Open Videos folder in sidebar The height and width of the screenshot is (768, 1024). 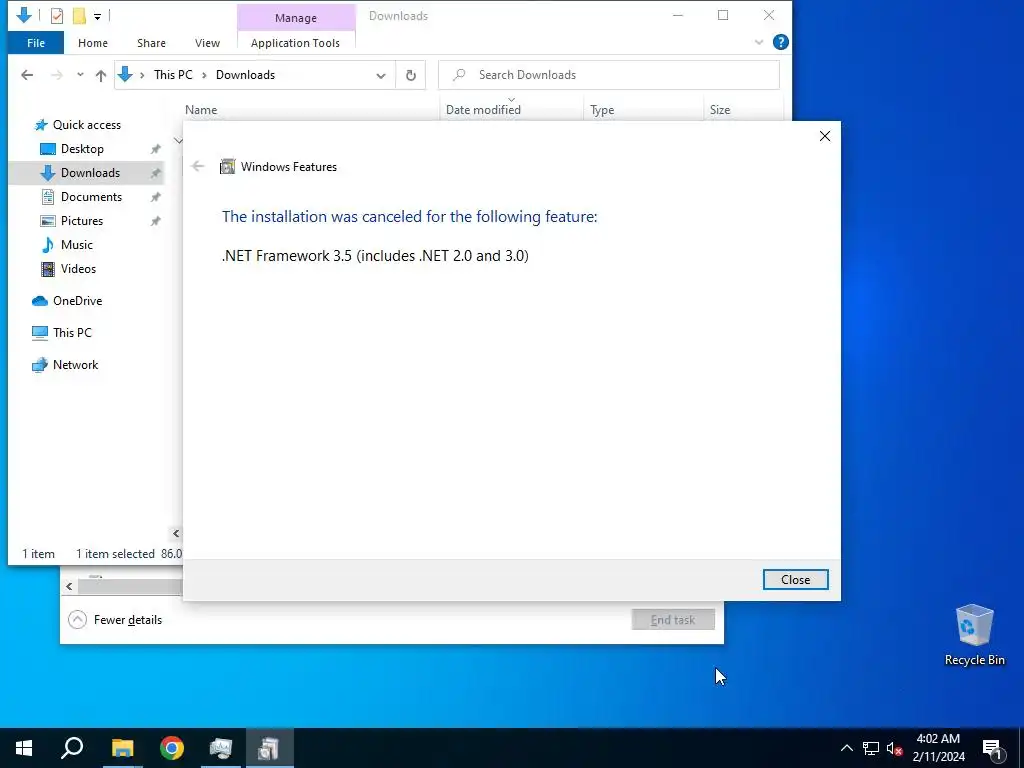pyautogui.click(x=78, y=269)
